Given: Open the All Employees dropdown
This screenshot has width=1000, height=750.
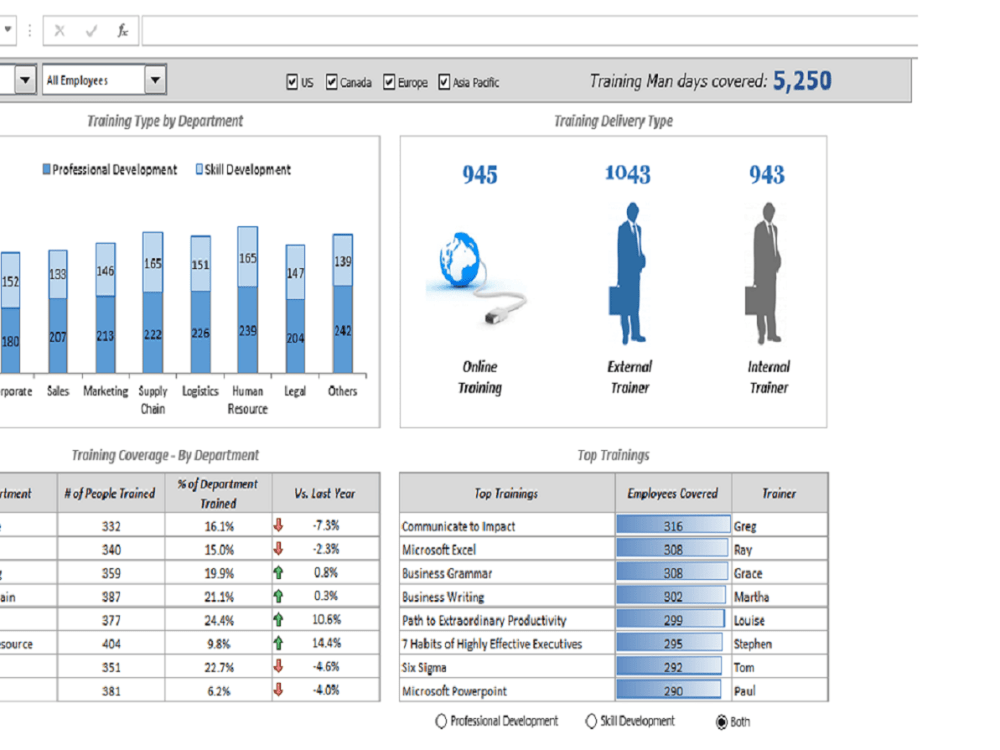Looking at the screenshot, I should (153, 79).
